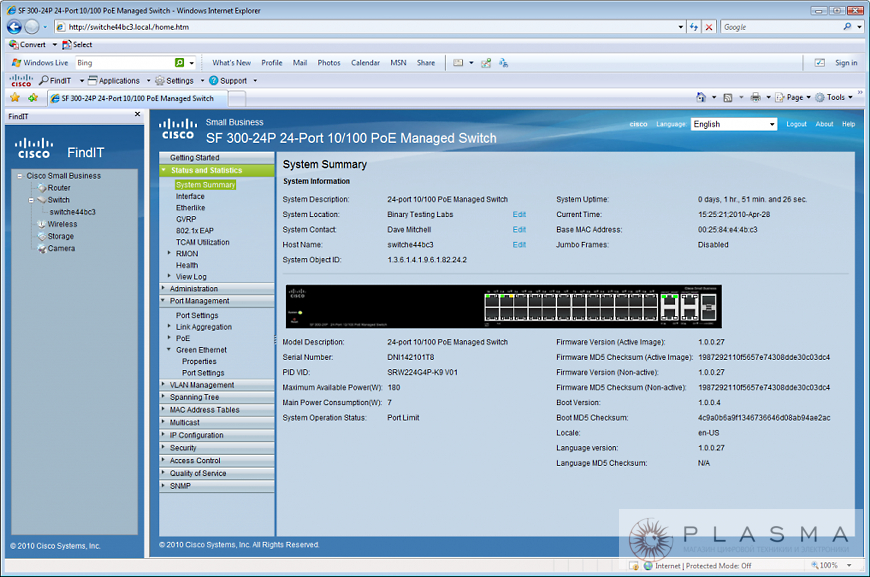Open the Etherlike menu item

[x=190, y=207]
